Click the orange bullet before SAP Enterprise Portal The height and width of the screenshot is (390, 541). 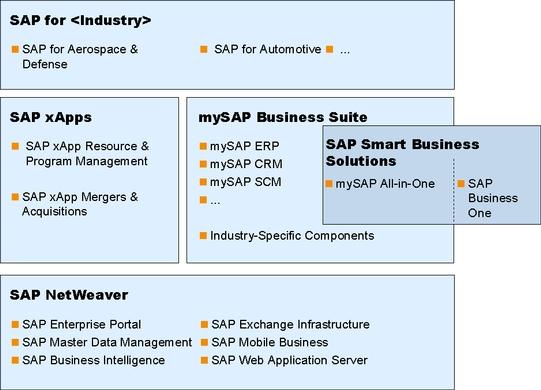click(x=15, y=324)
